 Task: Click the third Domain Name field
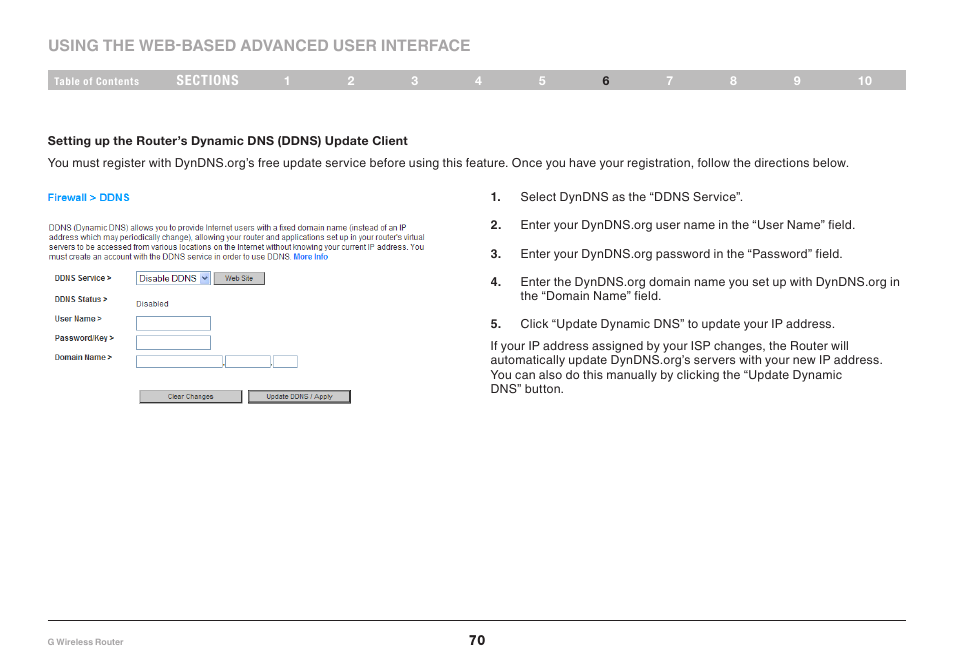coord(285,361)
